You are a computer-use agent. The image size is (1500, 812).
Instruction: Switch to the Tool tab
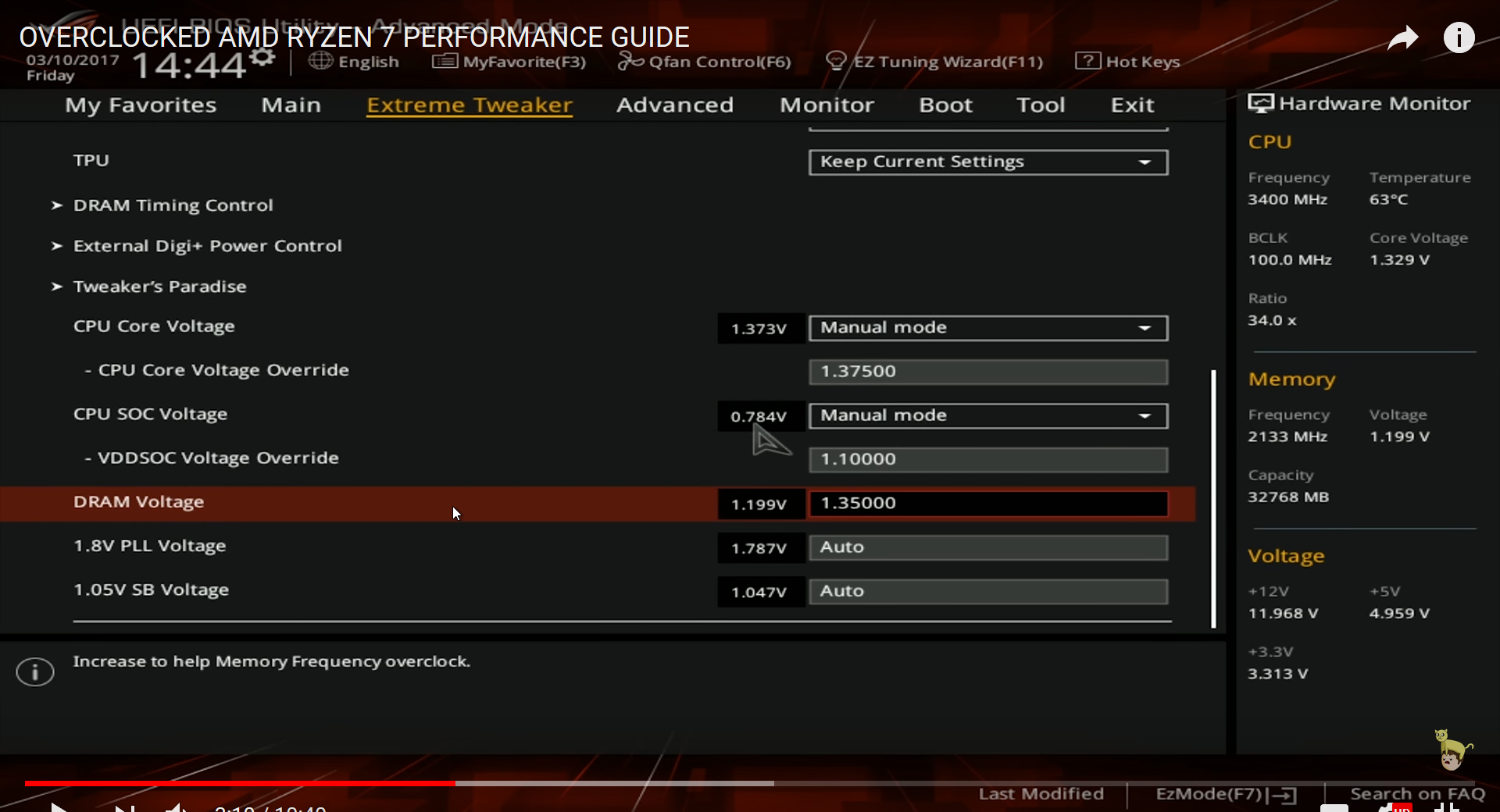click(x=1041, y=105)
